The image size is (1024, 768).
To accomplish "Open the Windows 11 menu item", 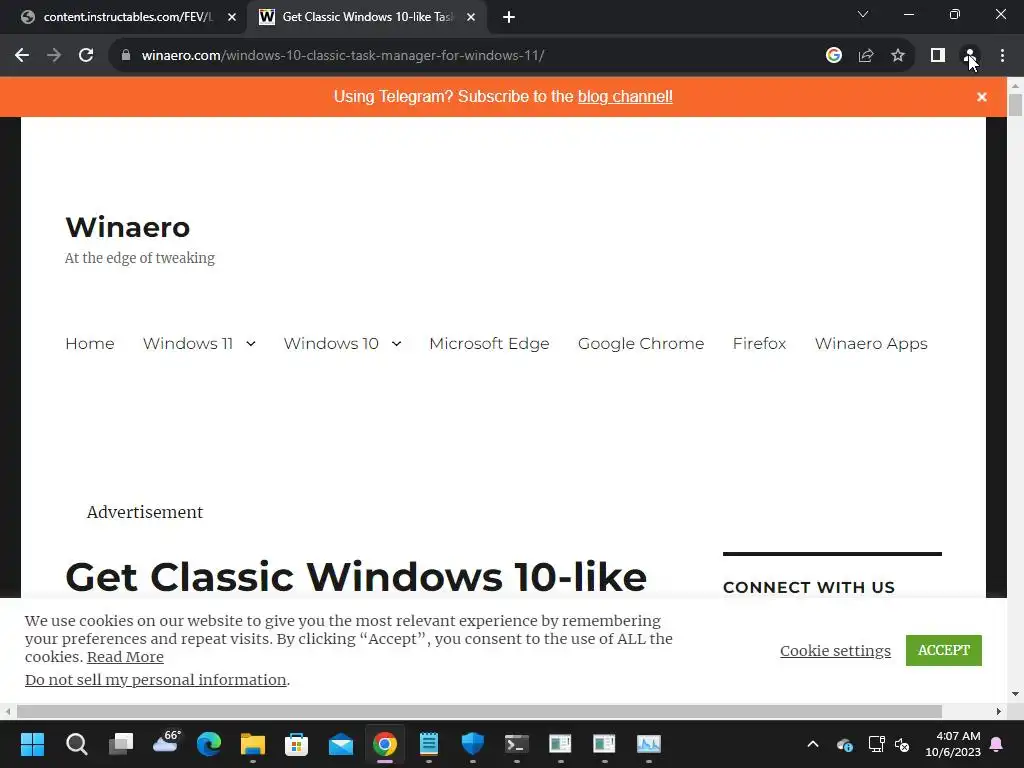I will click(187, 344).
